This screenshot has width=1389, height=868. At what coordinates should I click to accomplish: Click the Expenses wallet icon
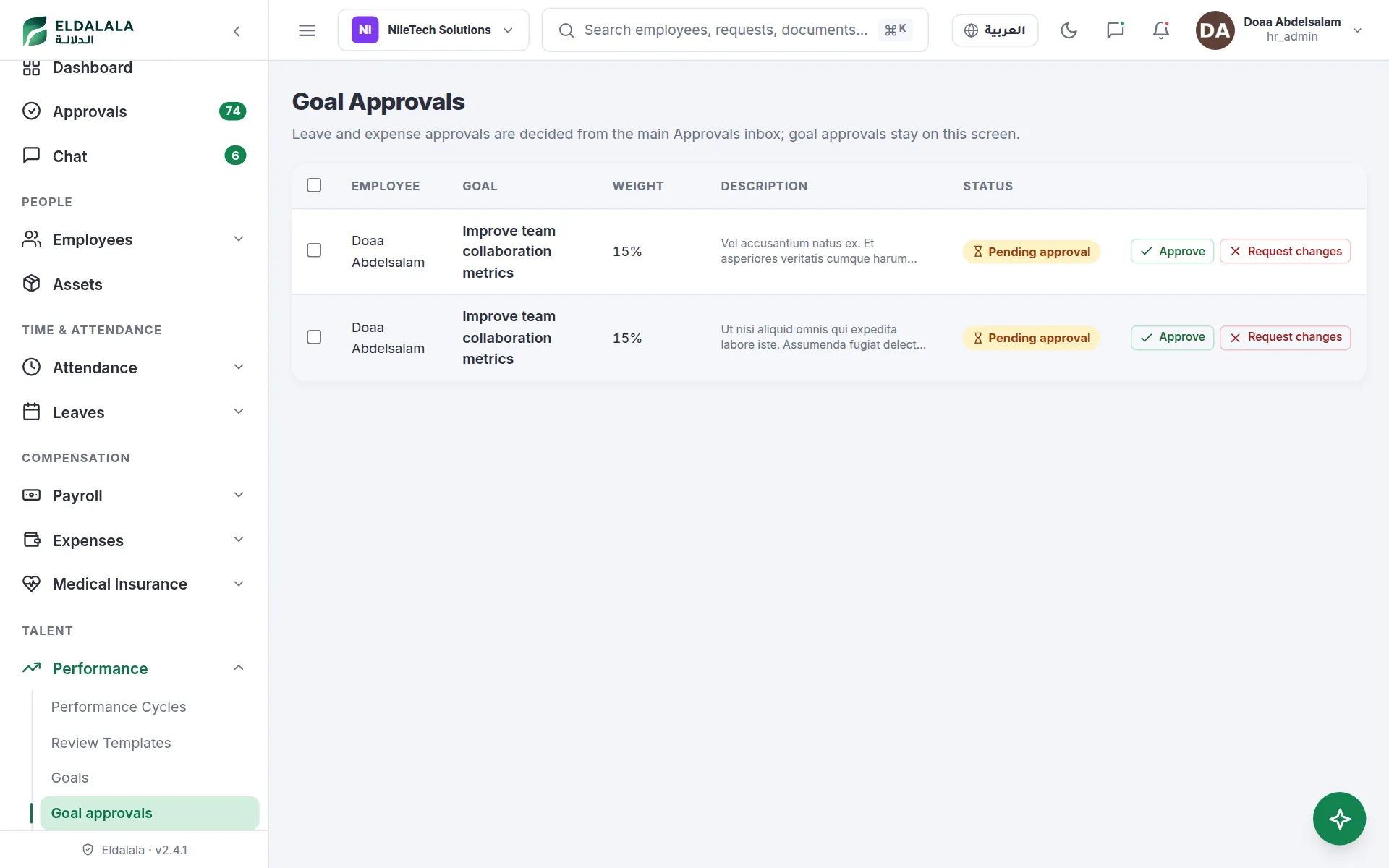point(31,540)
